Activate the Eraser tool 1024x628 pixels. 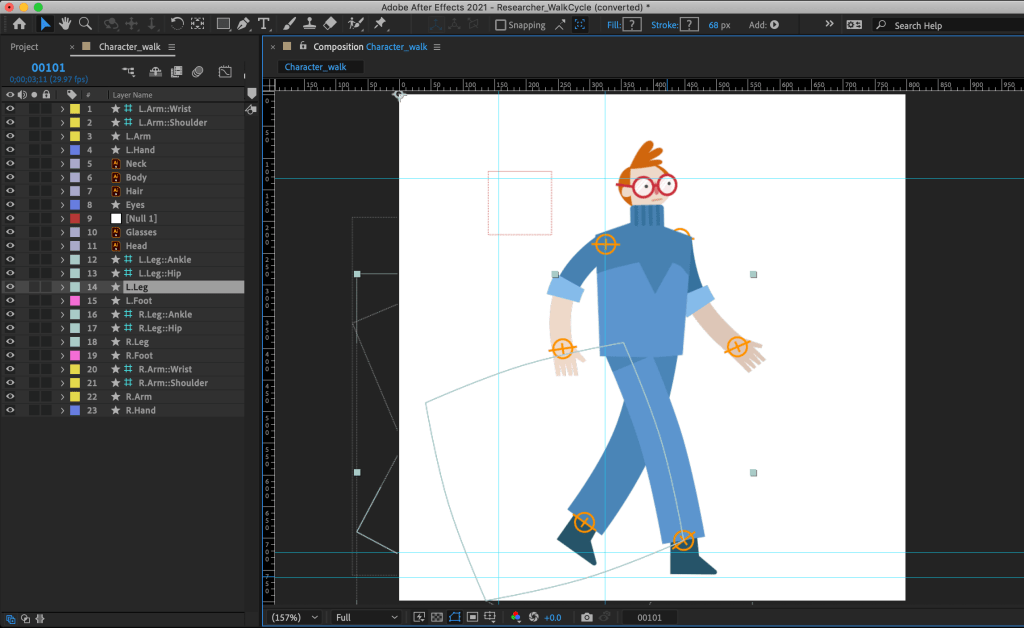331,24
